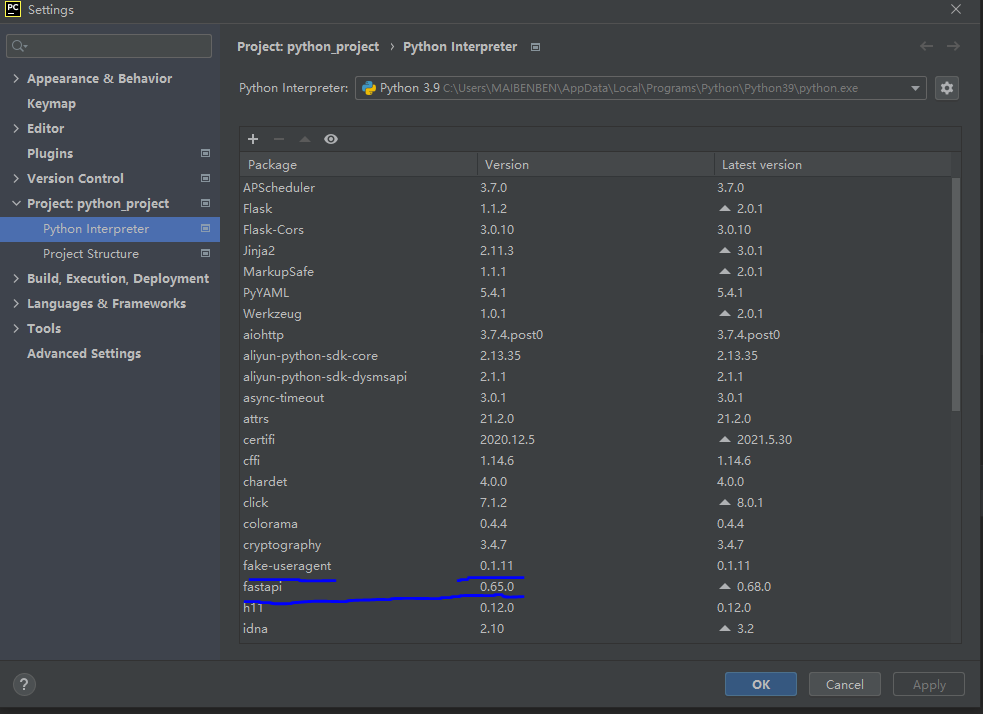This screenshot has width=983, height=714.
Task: Open the Python Interpreter dropdown arrow
Action: point(915,88)
